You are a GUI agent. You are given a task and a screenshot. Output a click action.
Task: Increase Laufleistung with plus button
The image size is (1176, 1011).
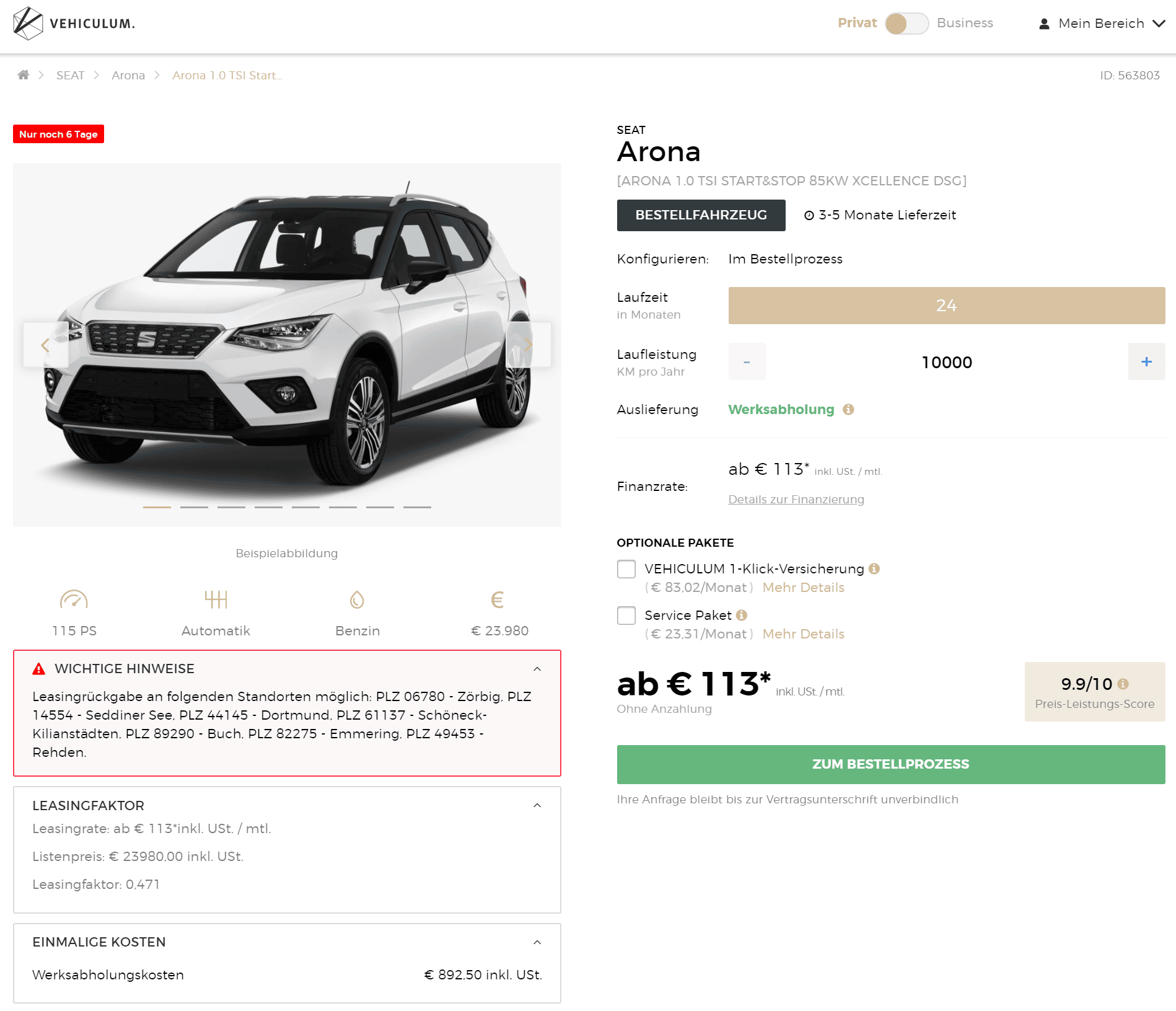(1147, 361)
